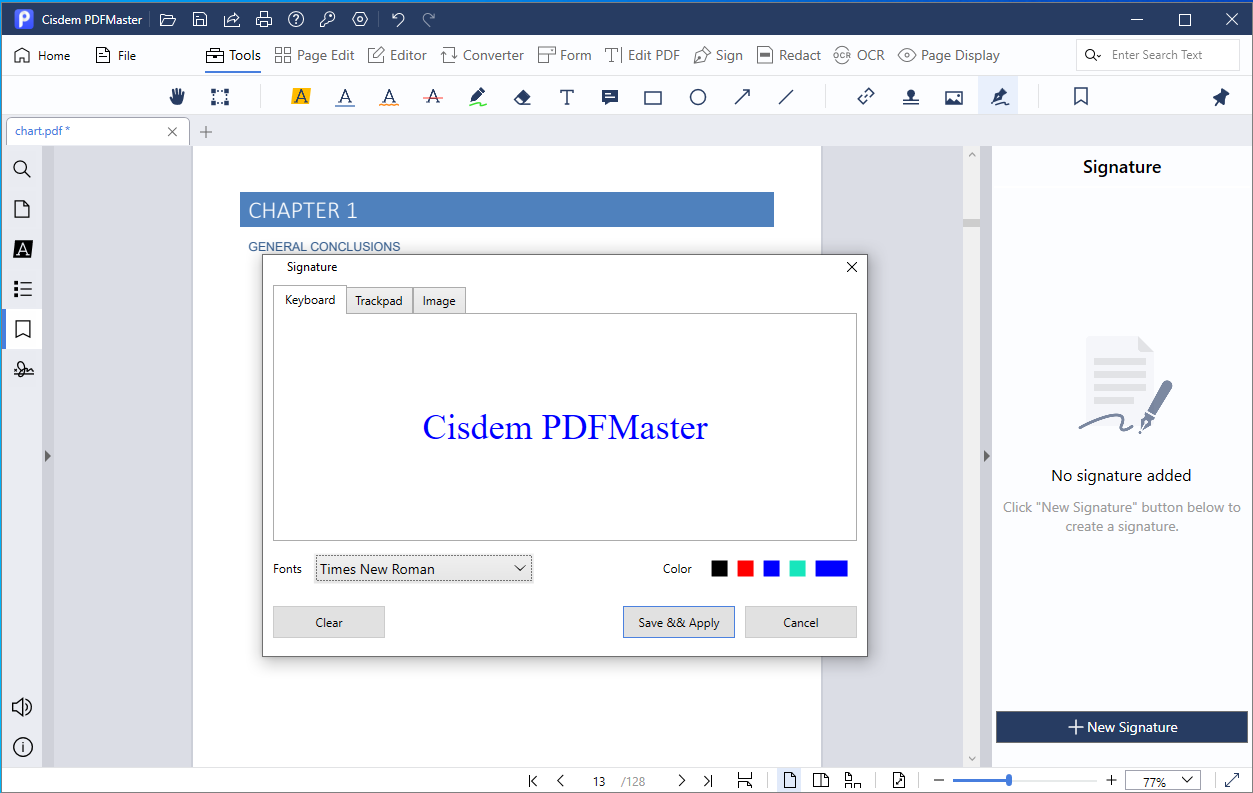Select the Strikethrough tool
This screenshot has height=793, width=1253.
coord(433,97)
